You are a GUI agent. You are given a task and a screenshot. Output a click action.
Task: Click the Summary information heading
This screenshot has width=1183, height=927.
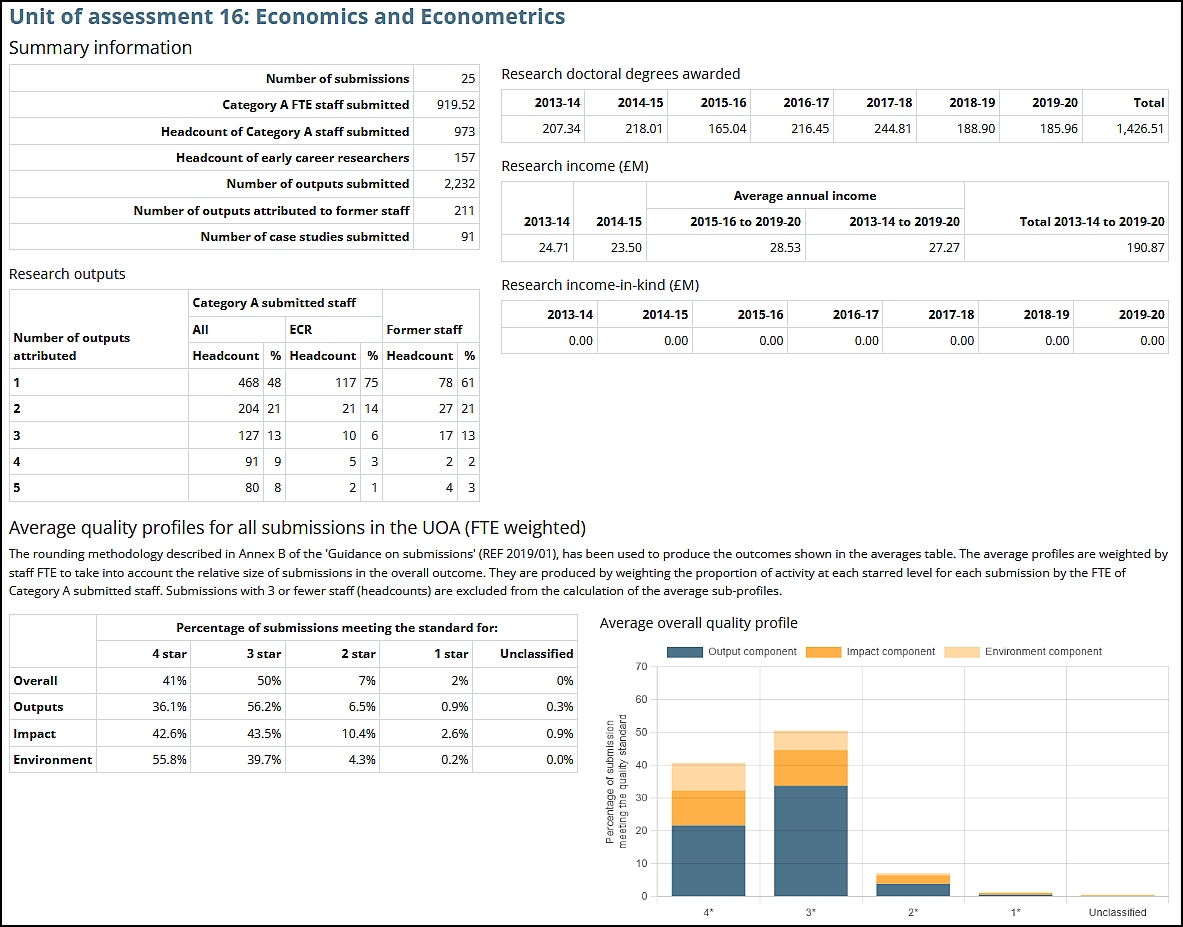pyautogui.click(x=100, y=47)
